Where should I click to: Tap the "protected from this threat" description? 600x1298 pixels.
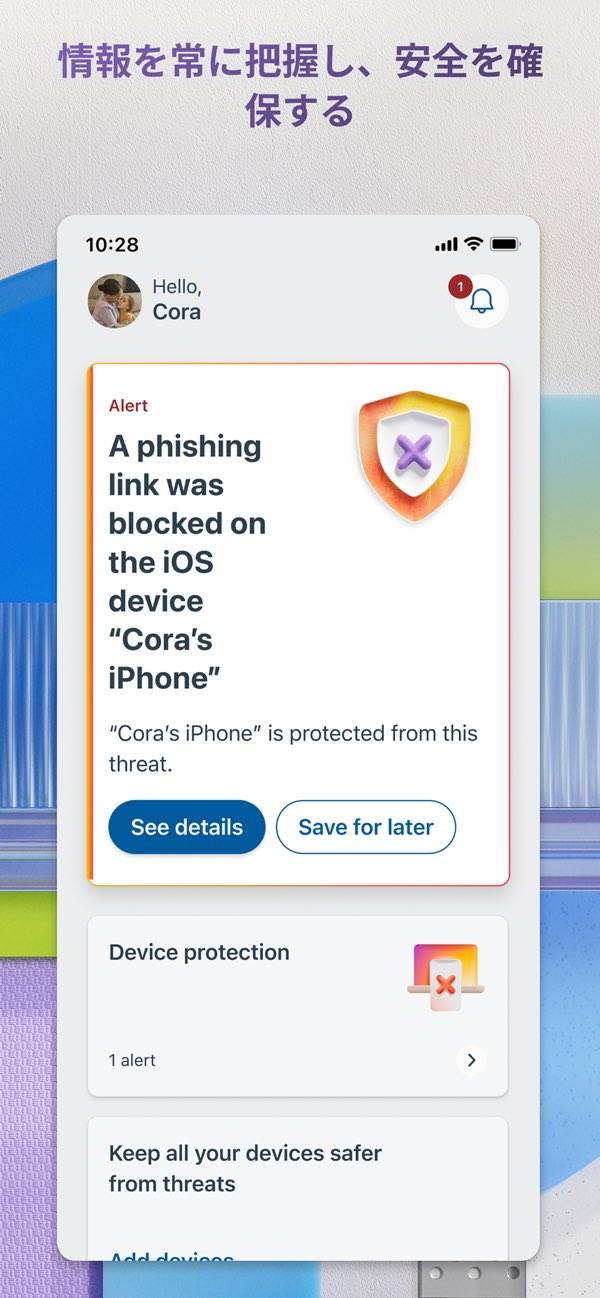[x=293, y=749]
